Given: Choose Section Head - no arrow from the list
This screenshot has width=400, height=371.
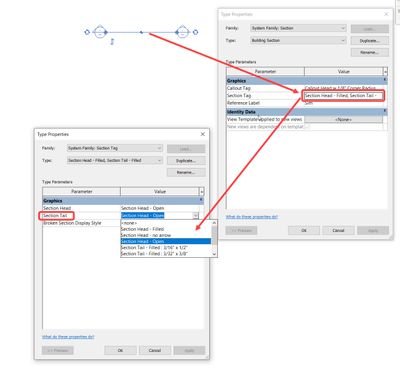Looking at the screenshot, I should [x=166, y=235].
